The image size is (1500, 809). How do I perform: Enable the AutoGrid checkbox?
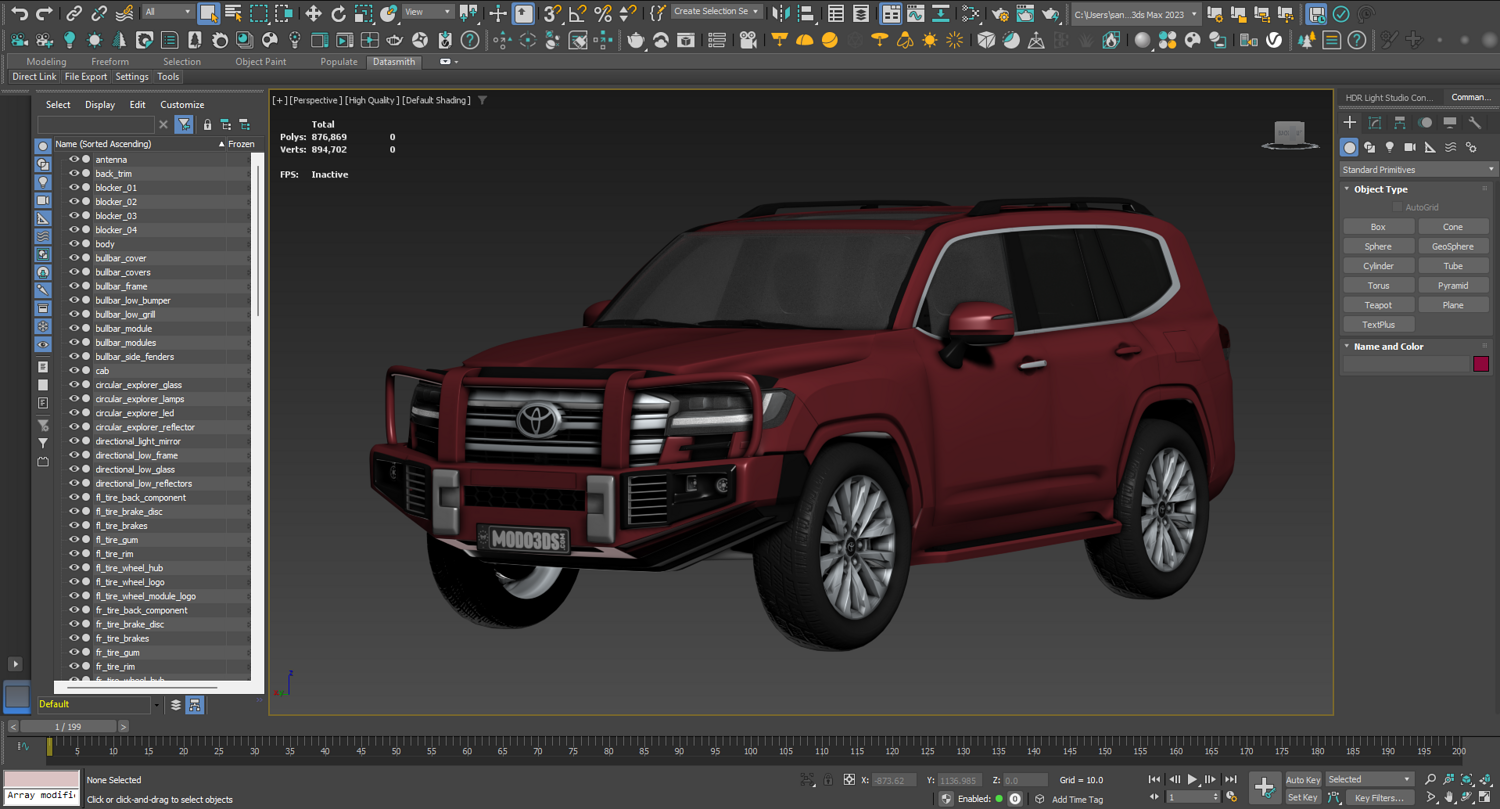coord(1398,207)
